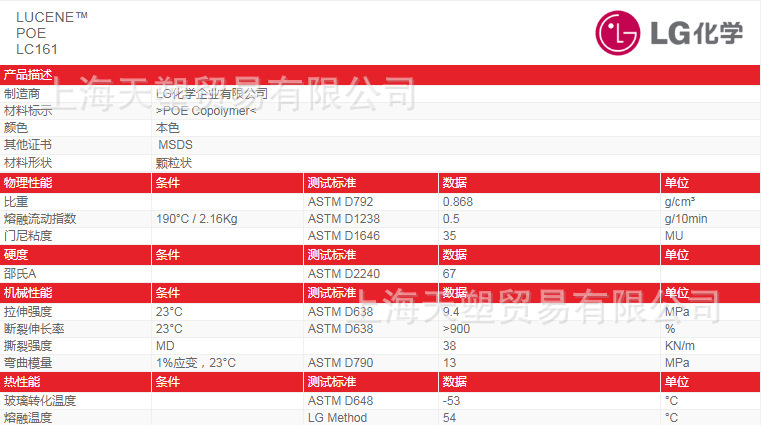
Task: Click the 熔融温度 row label
Action: 28,417
